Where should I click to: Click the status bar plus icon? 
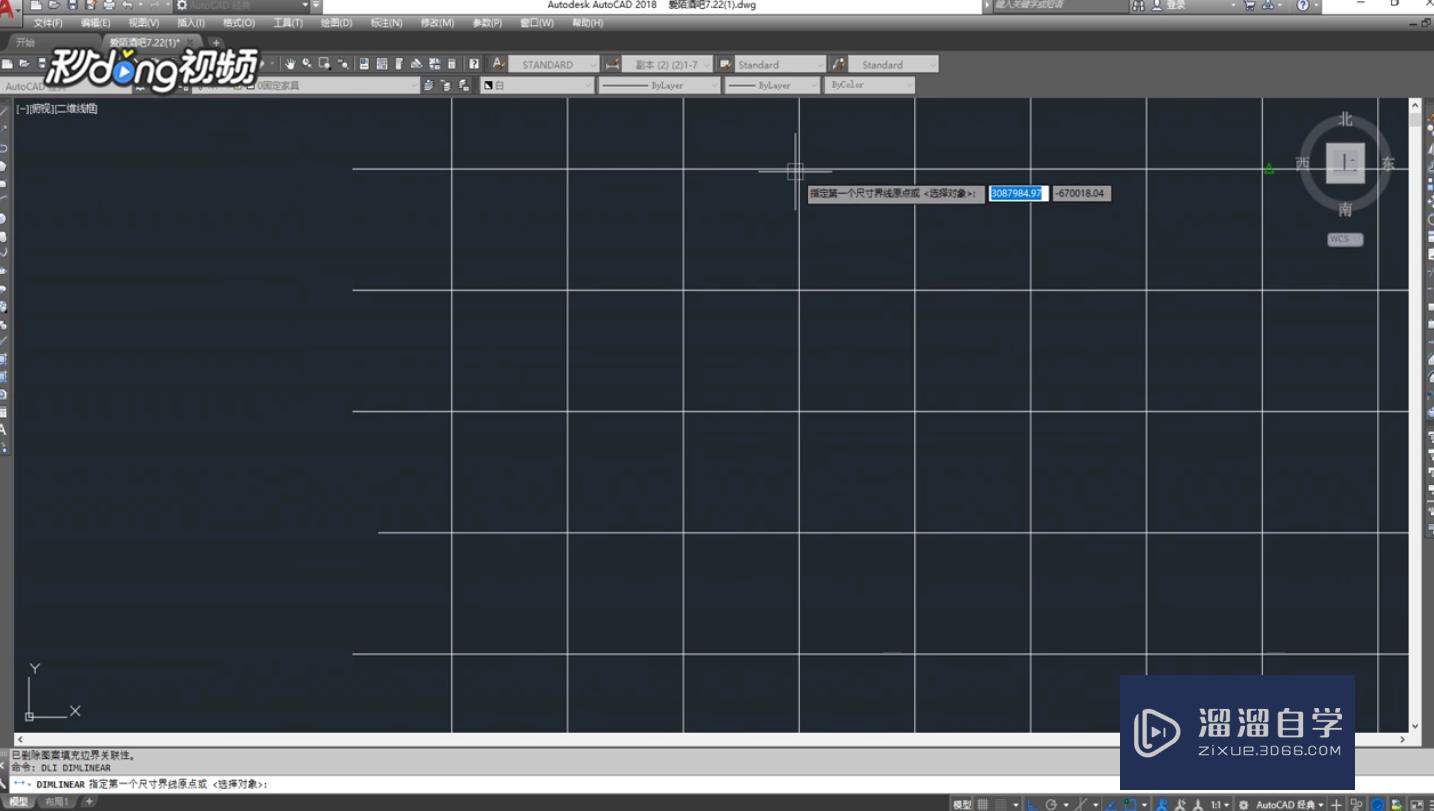point(1336,804)
